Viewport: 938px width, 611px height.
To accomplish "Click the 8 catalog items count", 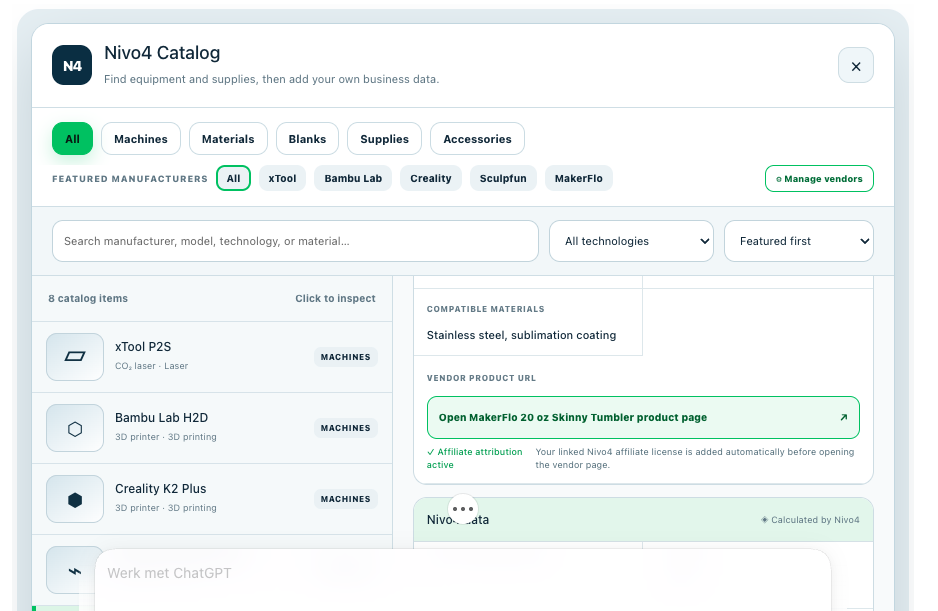I will pos(88,298).
